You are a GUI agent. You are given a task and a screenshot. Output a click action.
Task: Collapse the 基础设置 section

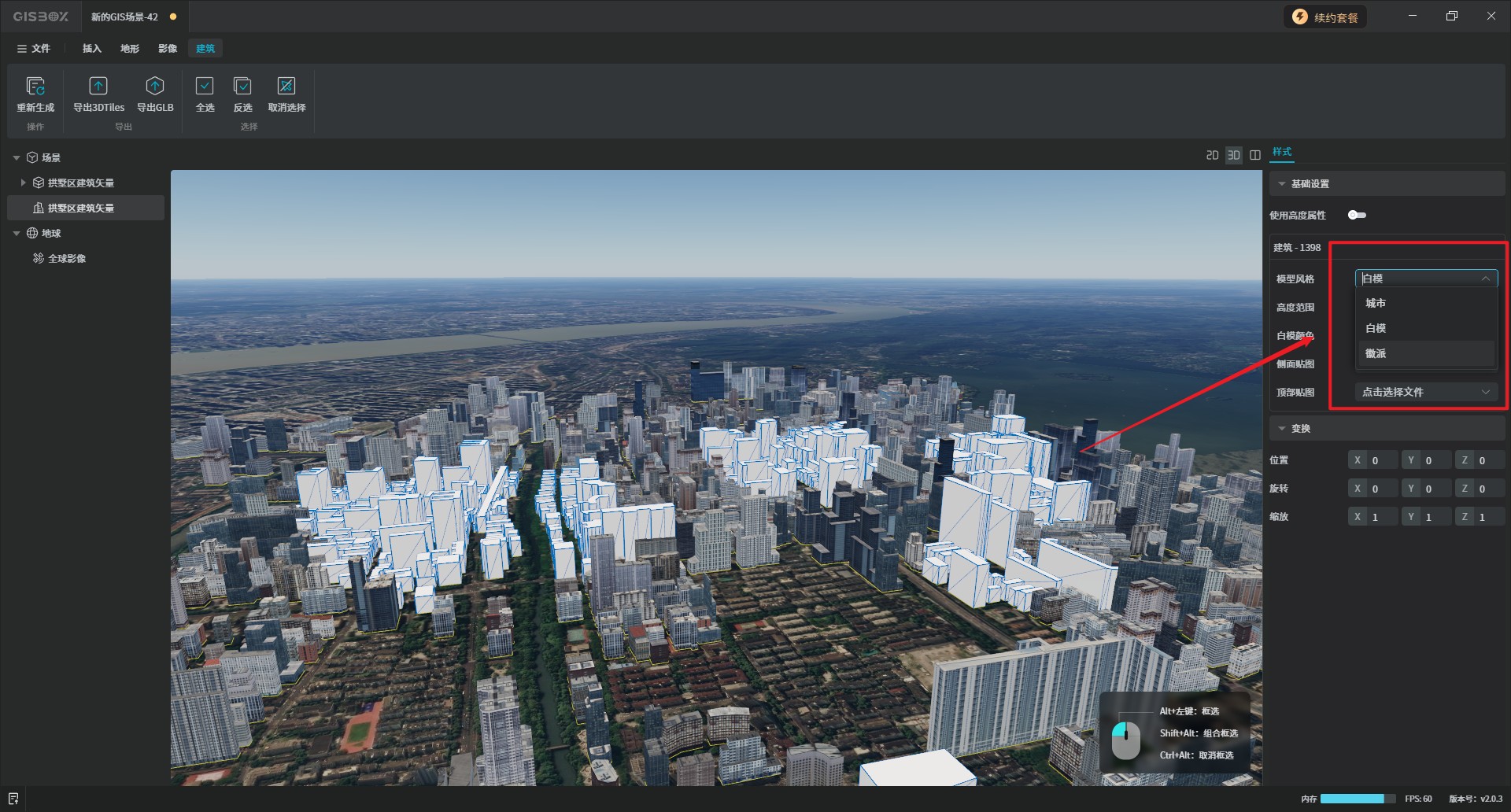(x=1282, y=184)
